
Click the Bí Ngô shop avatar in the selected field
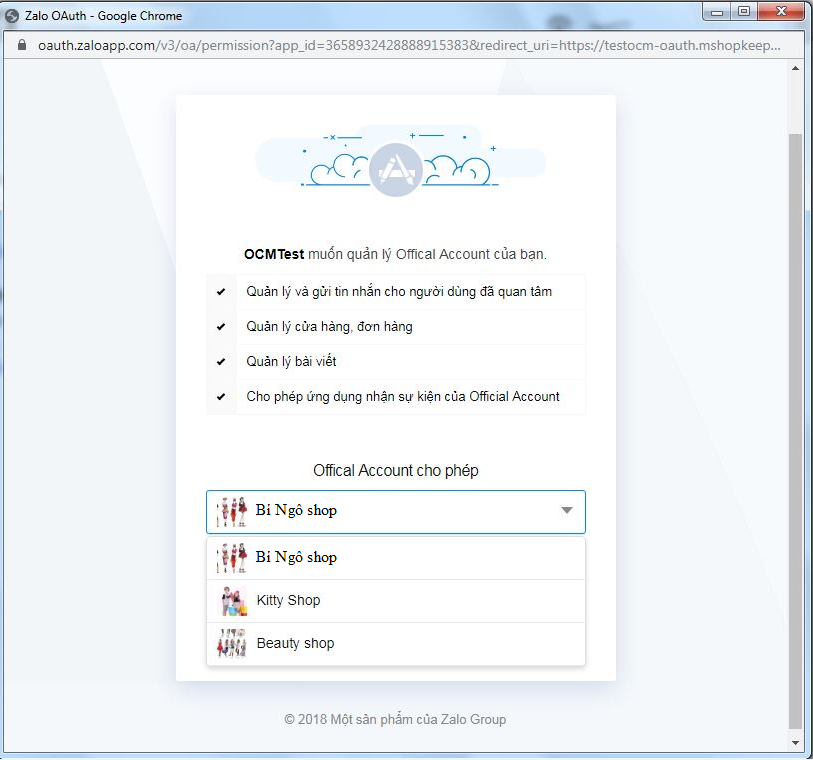click(x=231, y=512)
